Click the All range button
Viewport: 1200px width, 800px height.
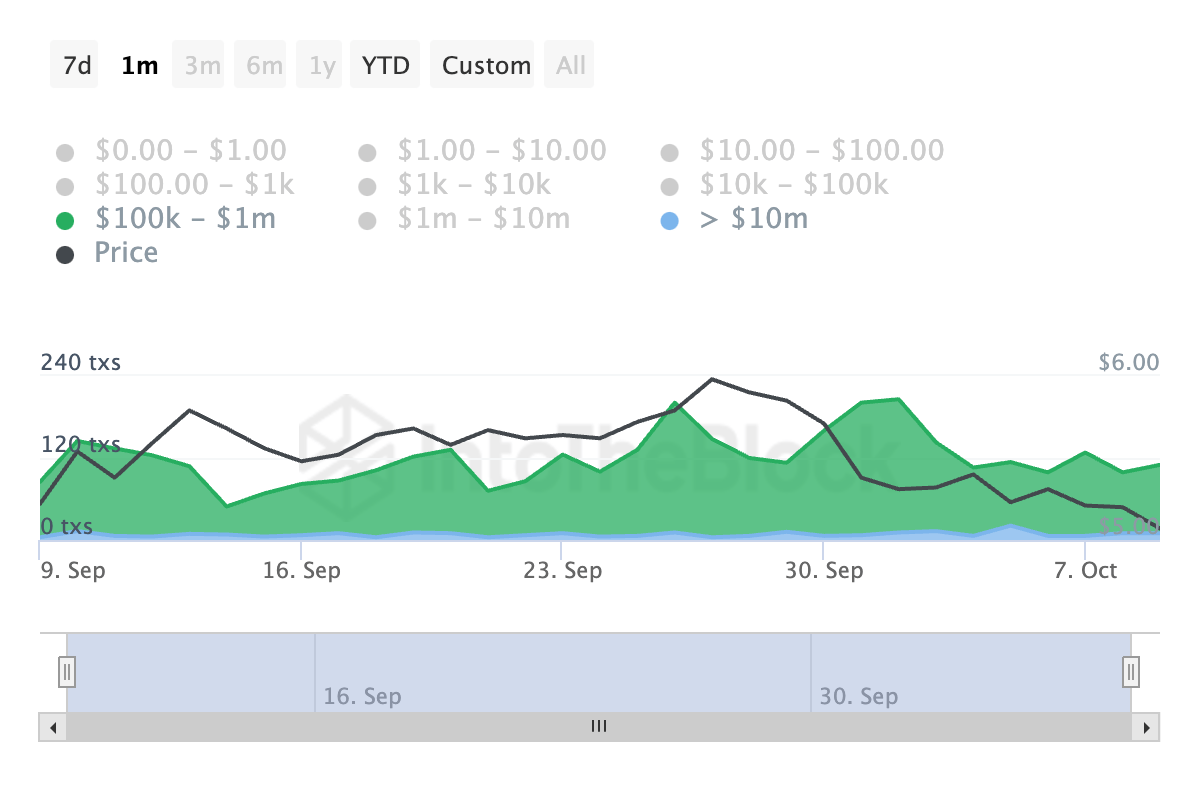pos(571,65)
